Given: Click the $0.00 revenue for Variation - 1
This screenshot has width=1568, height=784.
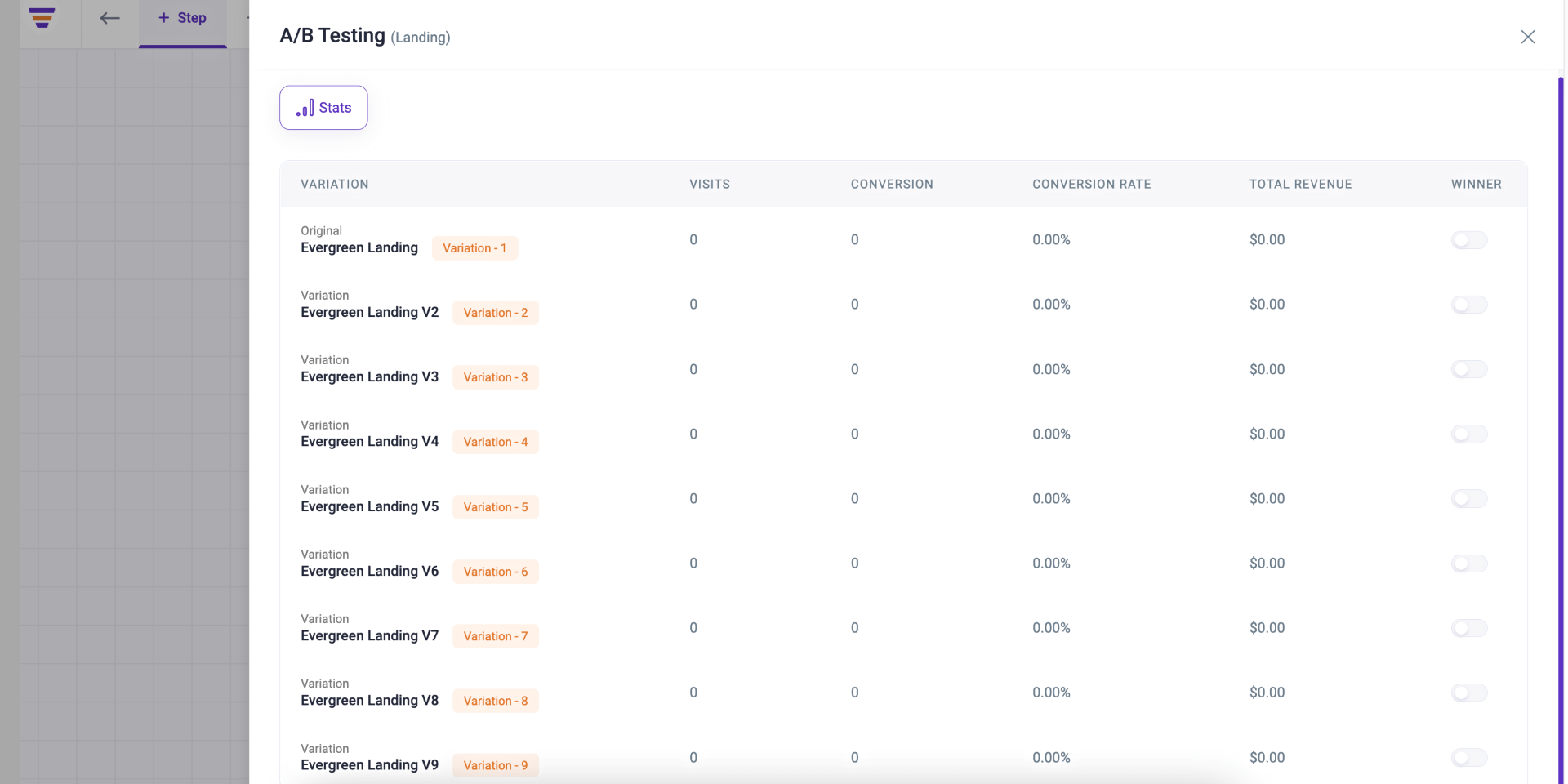Looking at the screenshot, I should (x=1267, y=239).
